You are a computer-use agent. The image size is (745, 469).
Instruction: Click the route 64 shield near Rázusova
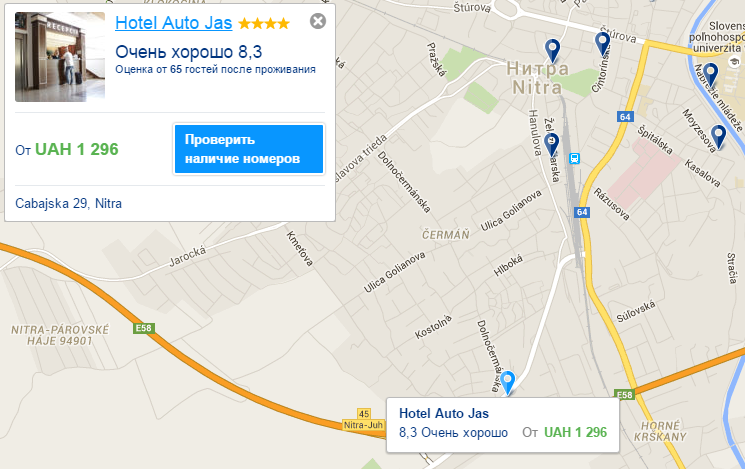pos(582,212)
